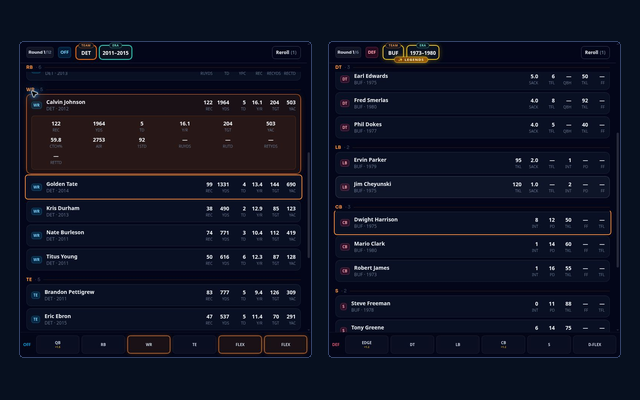Pick Brandon Pettigrew player name

69,292
